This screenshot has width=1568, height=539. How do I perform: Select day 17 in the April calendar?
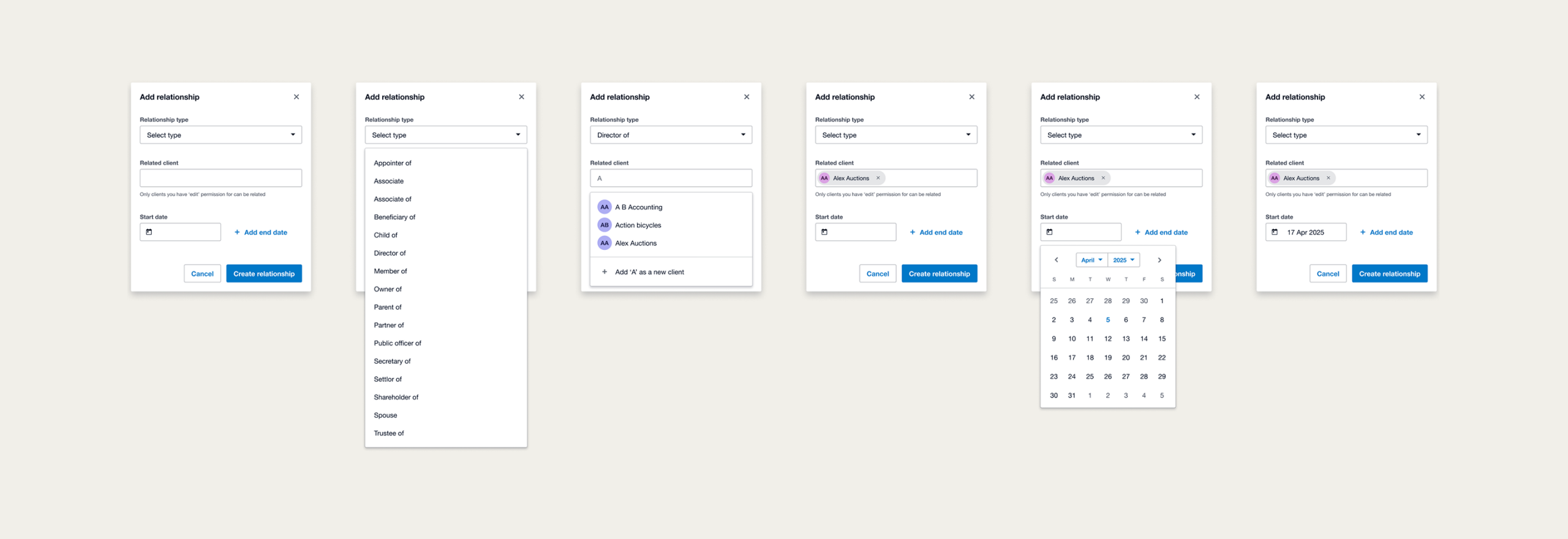(x=1072, y=358)
